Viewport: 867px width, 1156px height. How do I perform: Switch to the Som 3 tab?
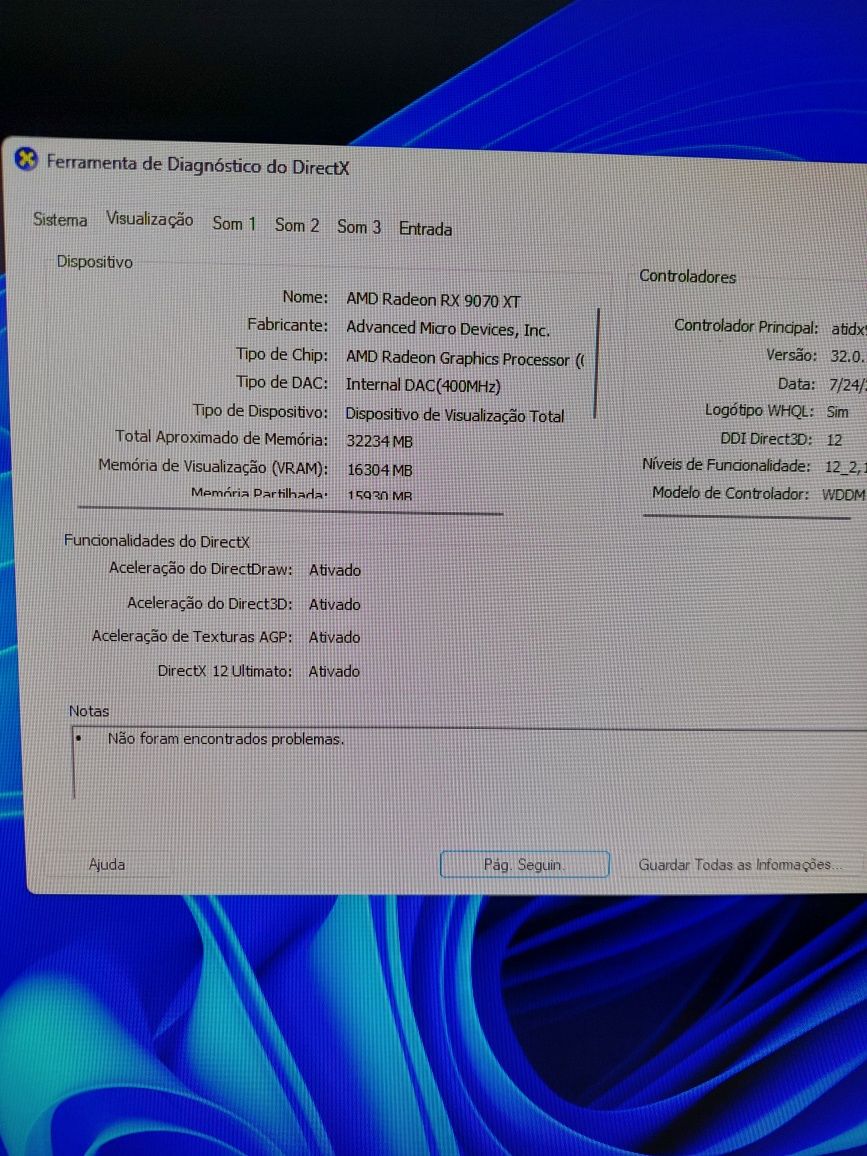pos(359,226)
